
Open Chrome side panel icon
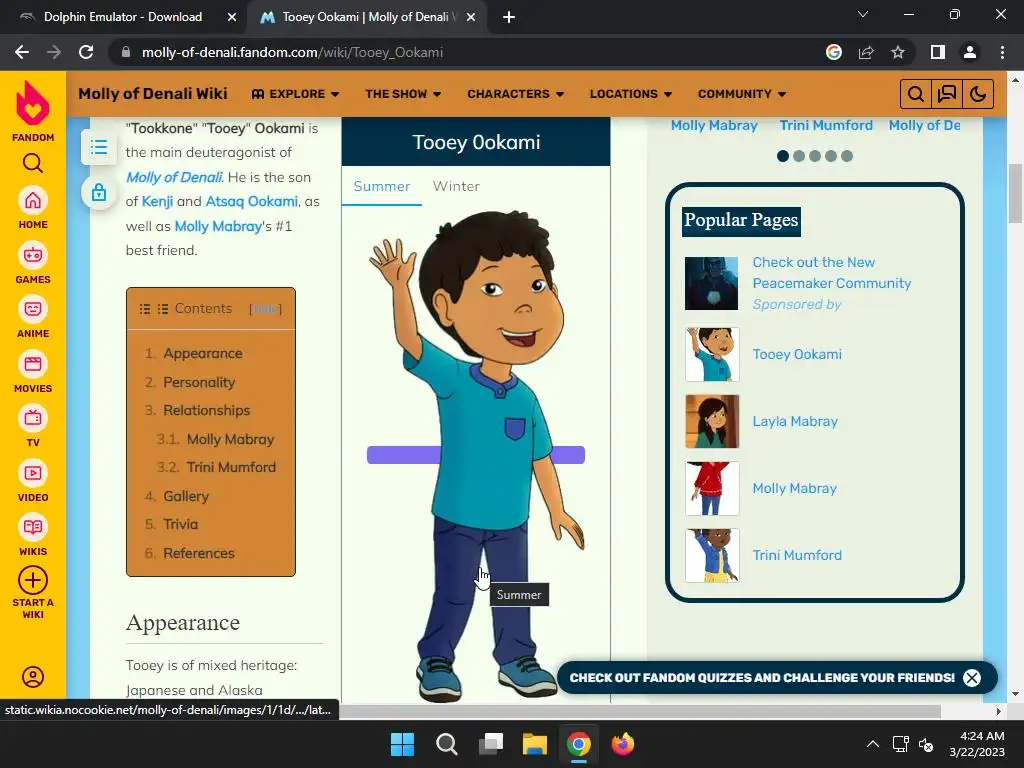pos(938,52)
